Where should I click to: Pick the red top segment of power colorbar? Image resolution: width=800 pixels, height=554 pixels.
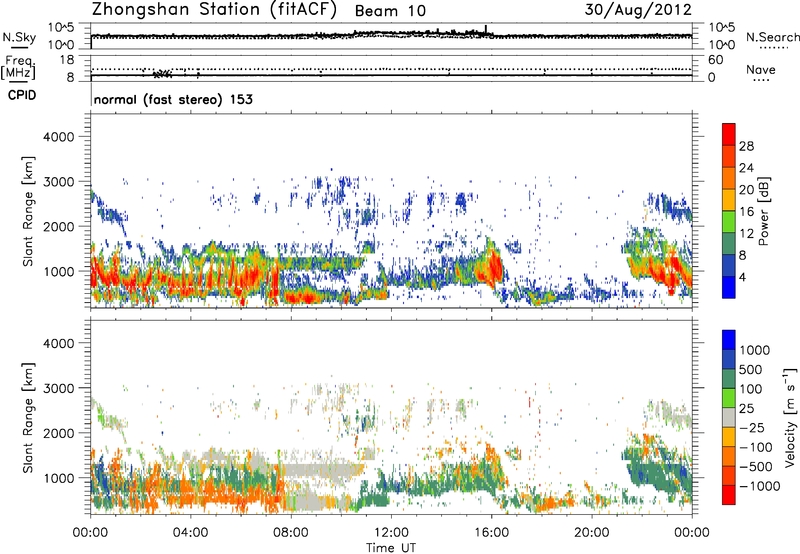click(x=729, y=135)
